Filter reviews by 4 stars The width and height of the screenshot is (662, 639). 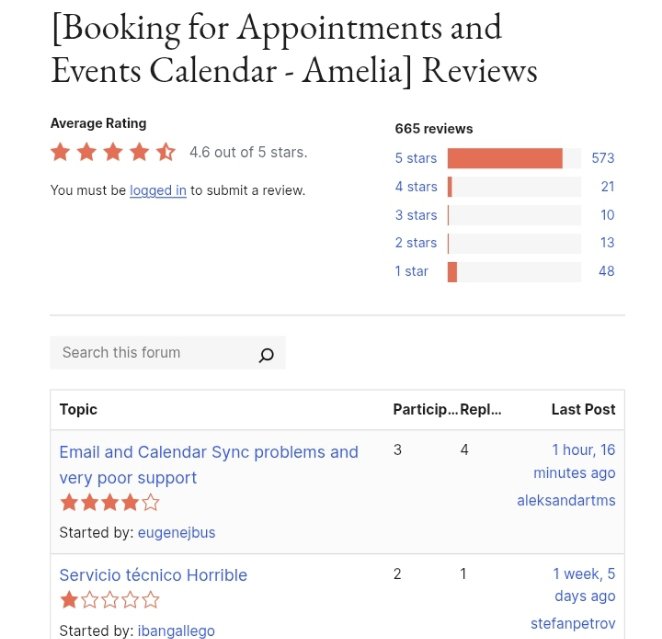click(416, 187)
